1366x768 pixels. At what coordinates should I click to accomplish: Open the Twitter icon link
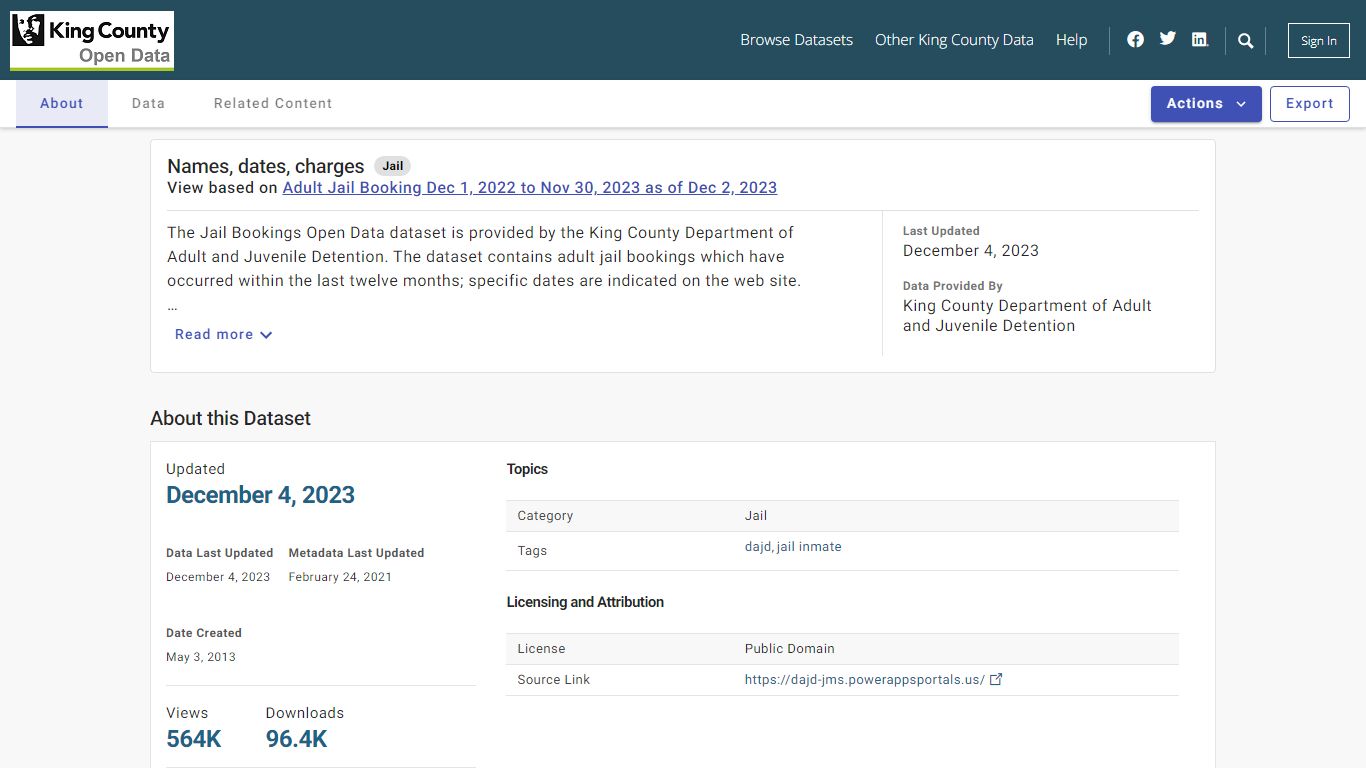1168,39
